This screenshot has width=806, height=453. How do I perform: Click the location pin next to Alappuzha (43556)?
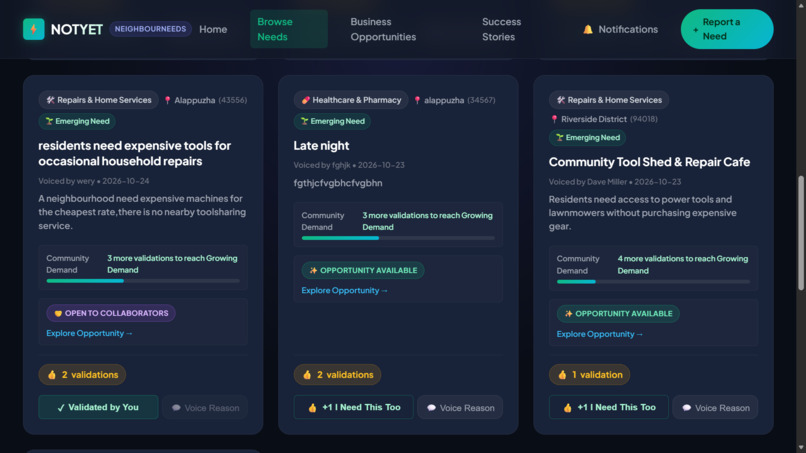pos(167,100)
